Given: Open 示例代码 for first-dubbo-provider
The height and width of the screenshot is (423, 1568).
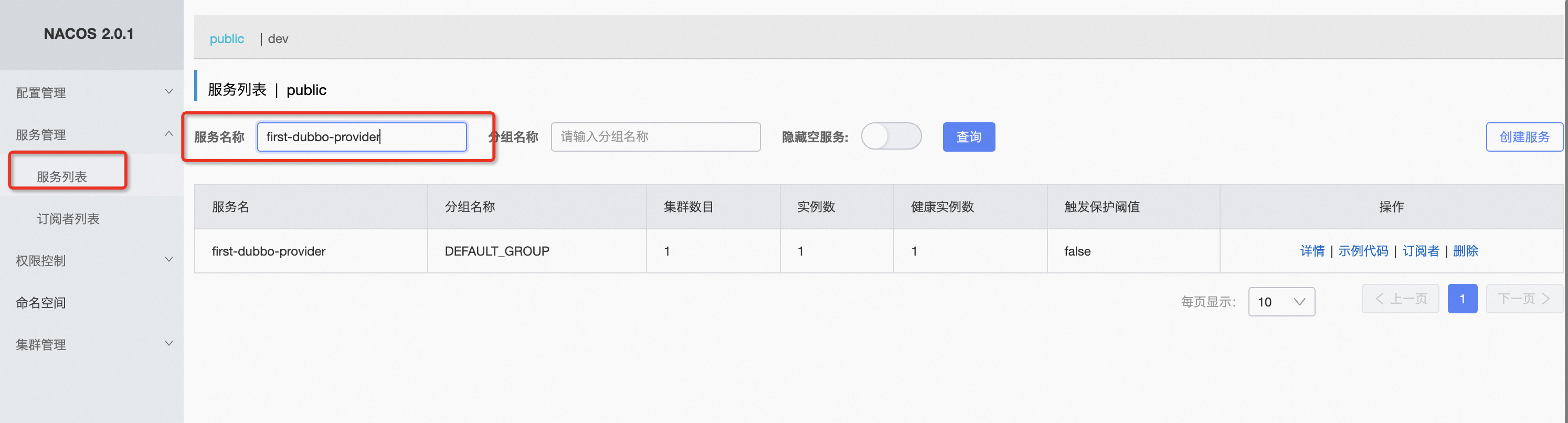Looking at the screenshot, I should tap(1363, 251).
